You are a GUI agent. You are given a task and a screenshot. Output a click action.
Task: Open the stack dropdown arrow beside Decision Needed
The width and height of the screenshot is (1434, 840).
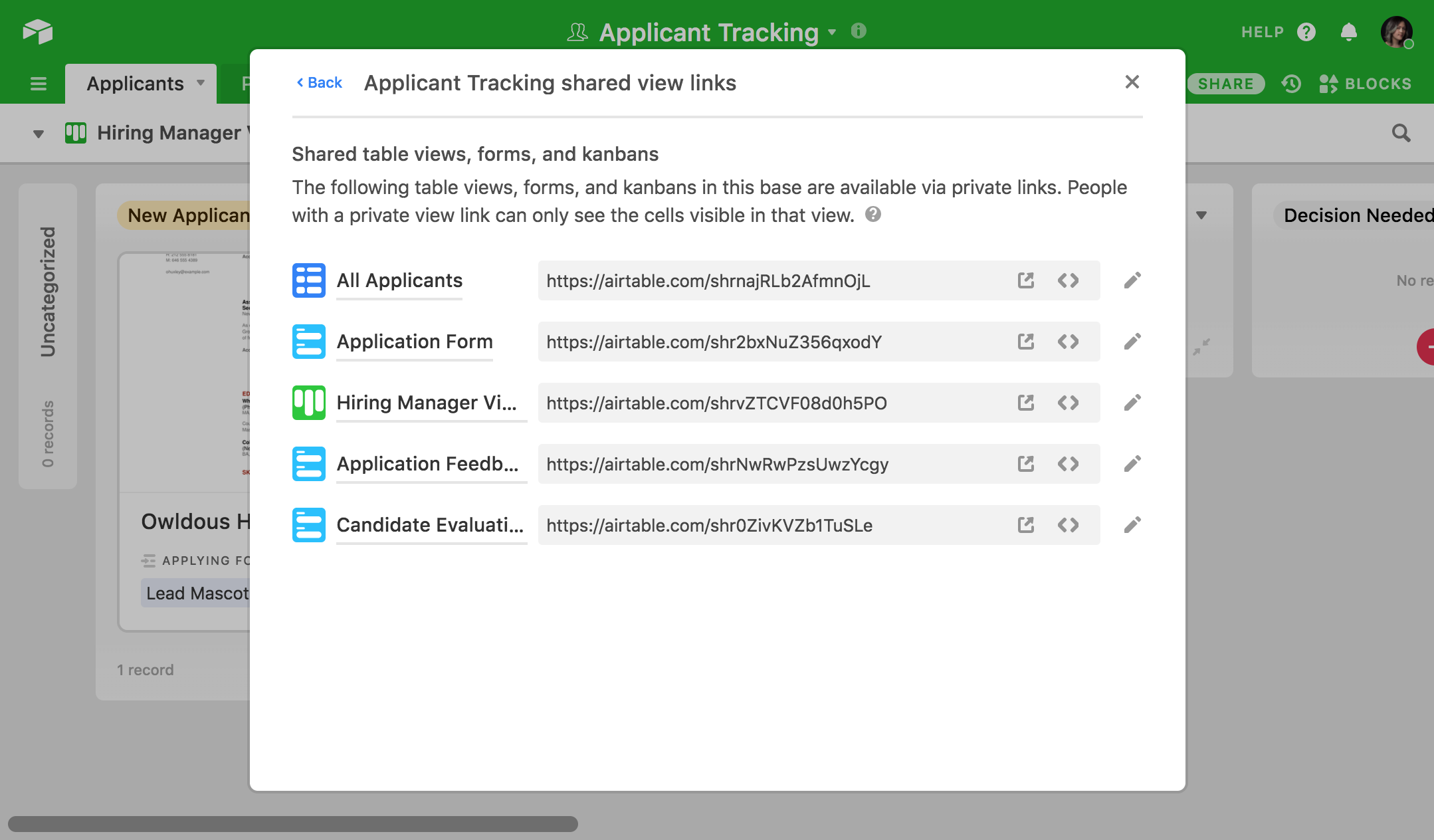(x=1201, y=215)
